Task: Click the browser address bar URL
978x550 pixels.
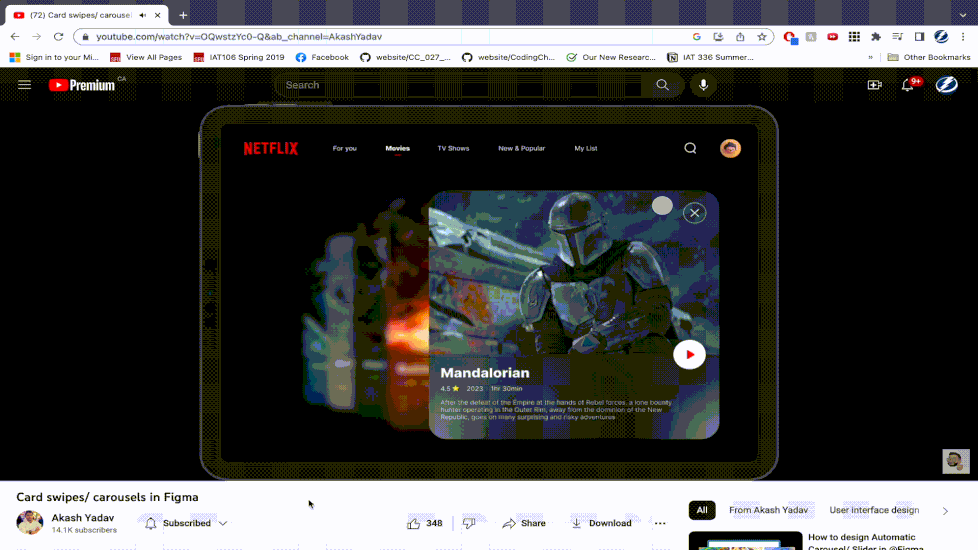Action: click(239, 37)
